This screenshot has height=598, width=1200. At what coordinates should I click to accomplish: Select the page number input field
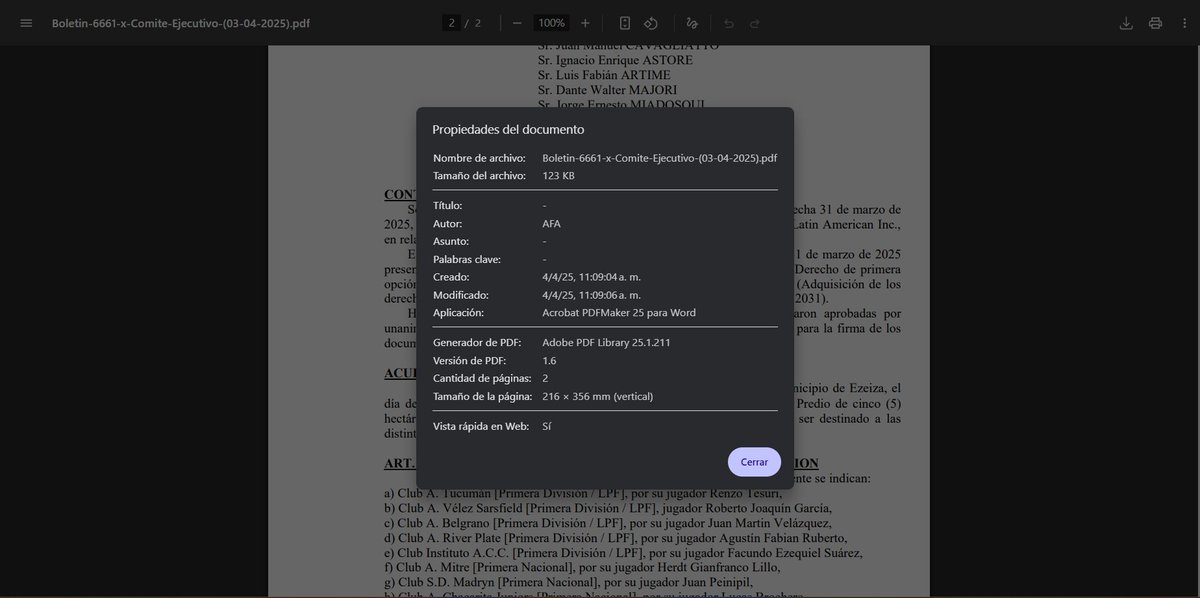point(452,23)
